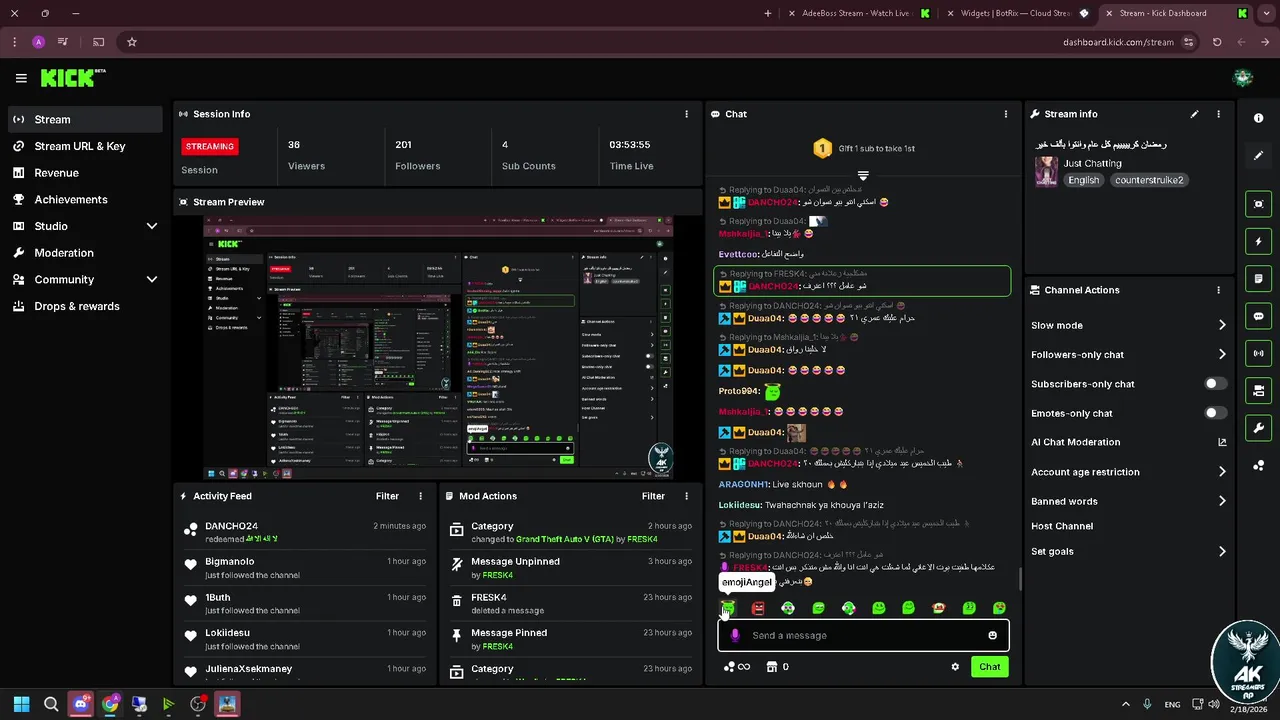Click the purple microphone in message box
Viewport: 1280px width, 720px height.
[735, 635]
